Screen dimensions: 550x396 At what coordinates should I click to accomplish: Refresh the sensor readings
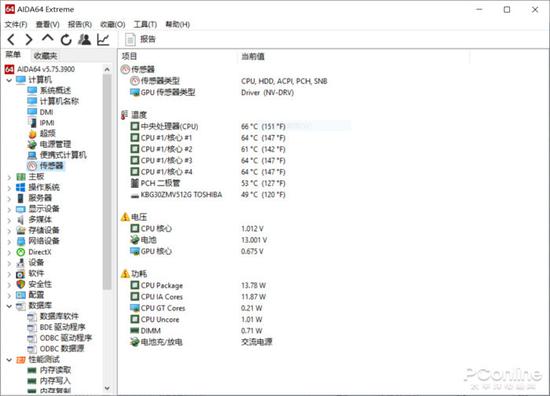point(66,40)
